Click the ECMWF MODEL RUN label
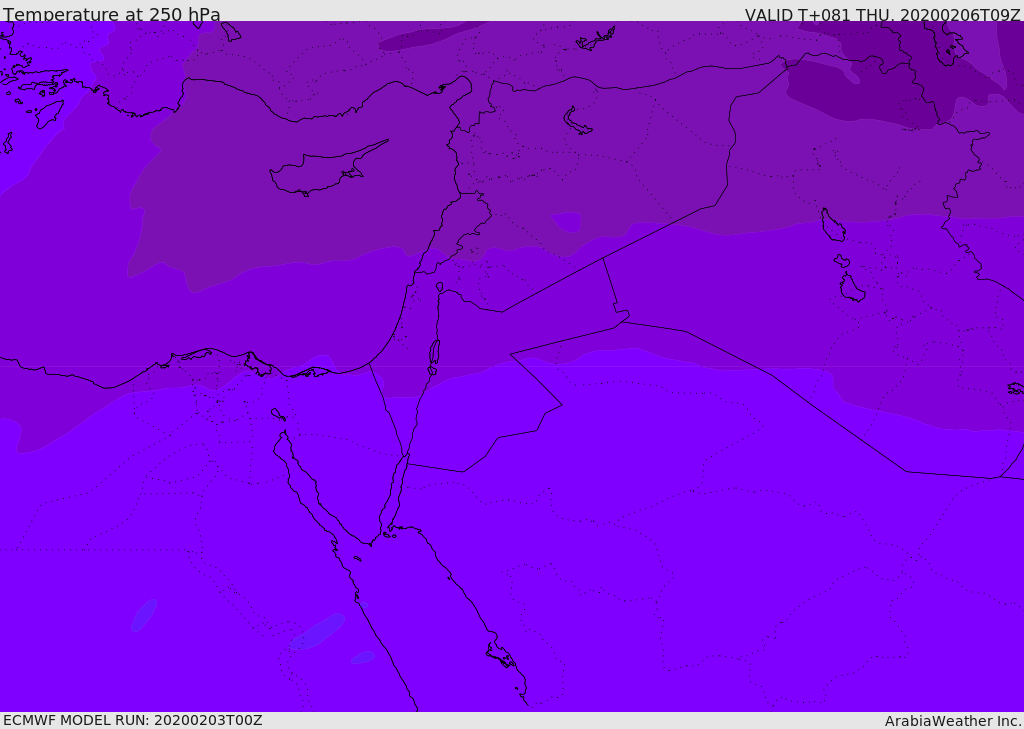 pyautogui.click(x=132, y=720)
